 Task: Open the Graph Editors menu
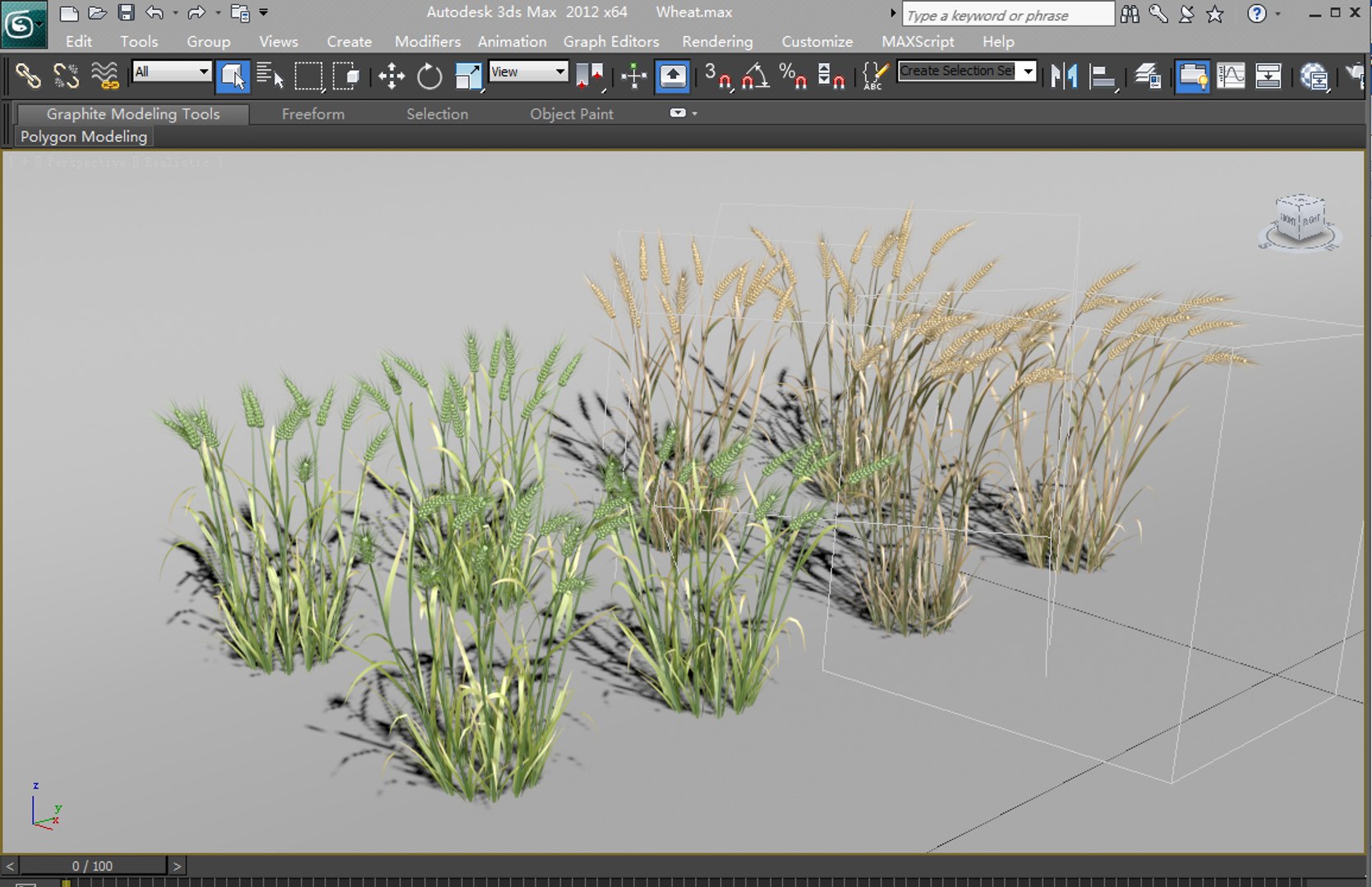click(611, 41)
